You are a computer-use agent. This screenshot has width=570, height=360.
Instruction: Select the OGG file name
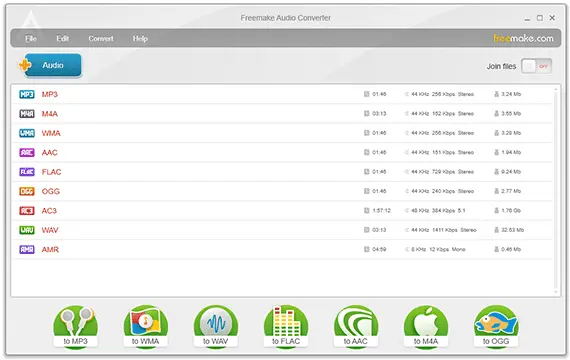51,191
